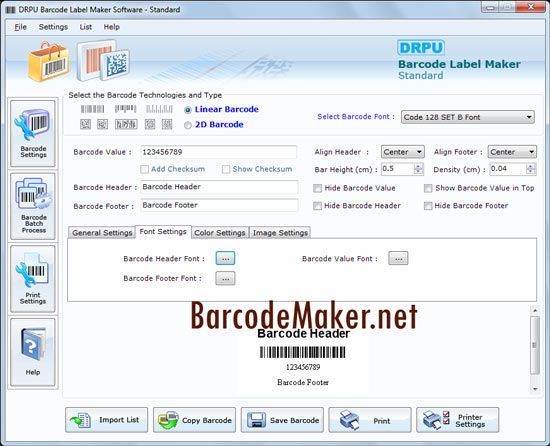Switch to General Settings tab
The width and height of the screenshot is (550, 446).
[x=102, y=232]
